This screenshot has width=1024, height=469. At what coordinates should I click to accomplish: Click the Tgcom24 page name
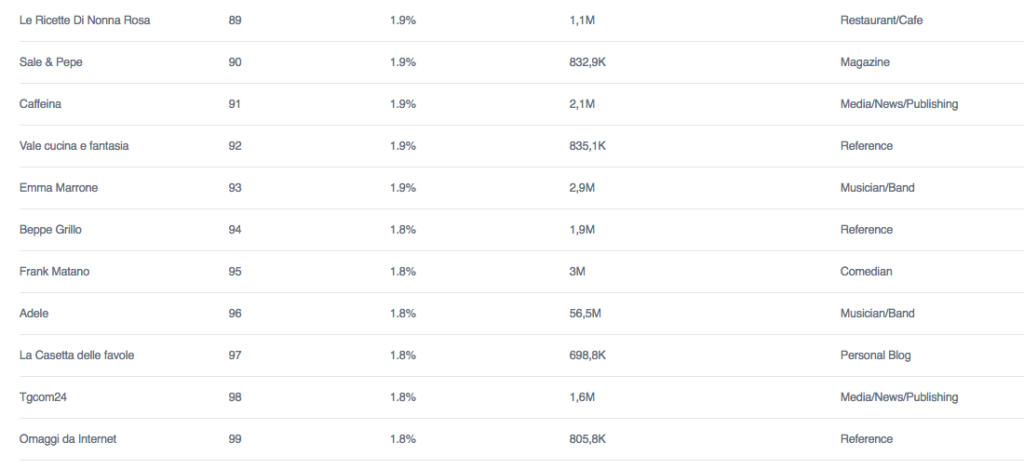[43, 396]
